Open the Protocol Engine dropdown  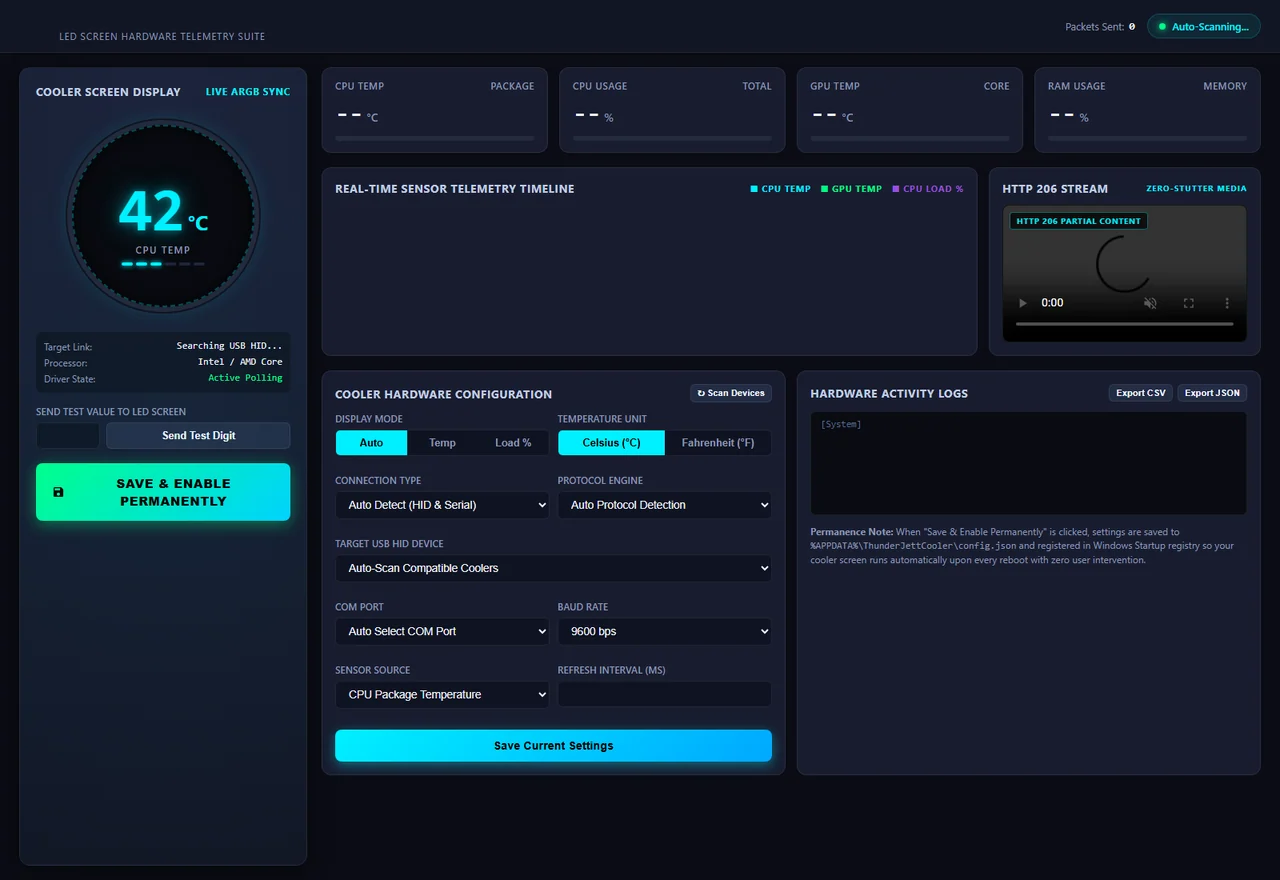coord(664,505)
